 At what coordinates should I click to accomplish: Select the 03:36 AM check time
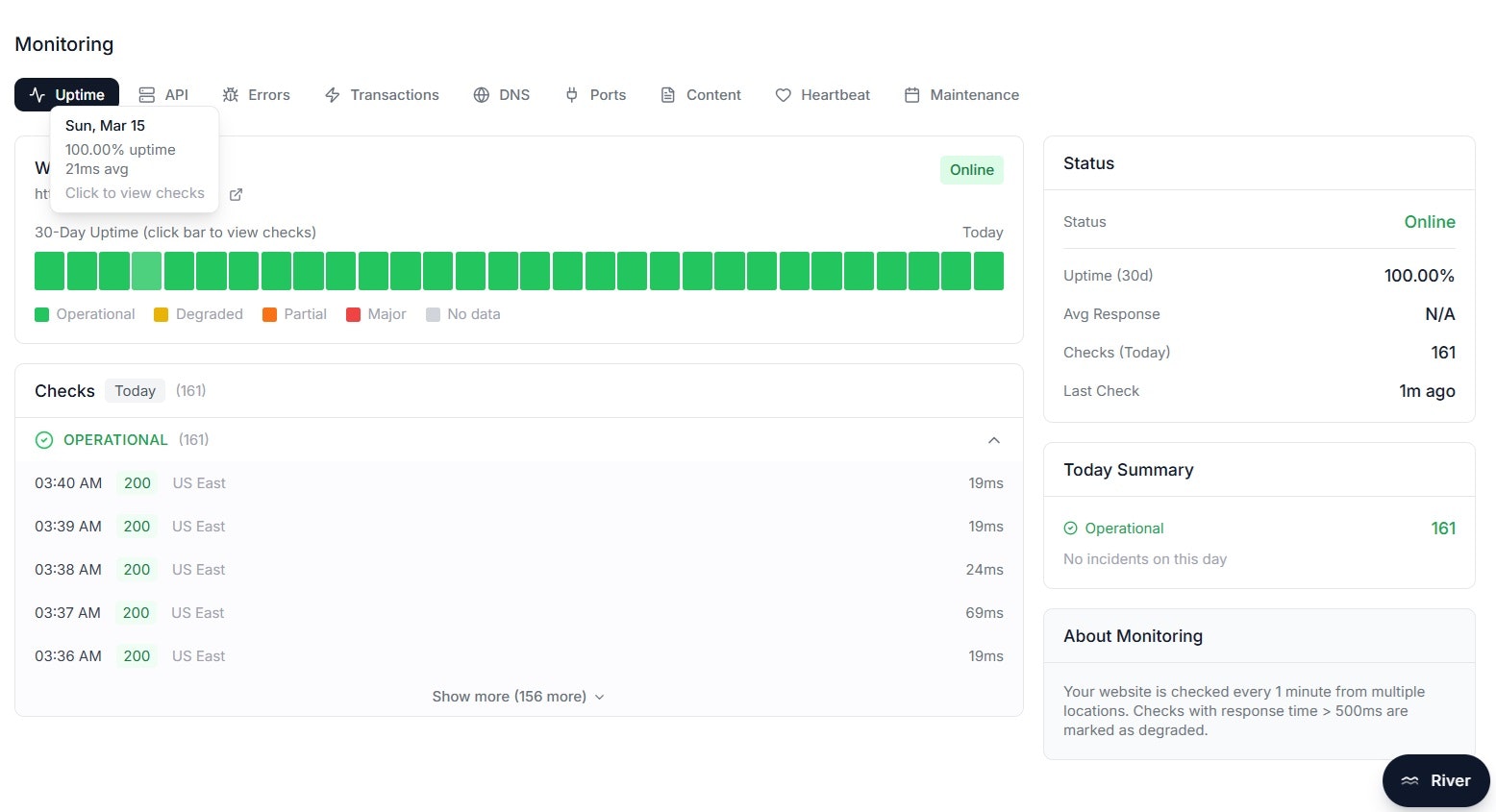68,656
